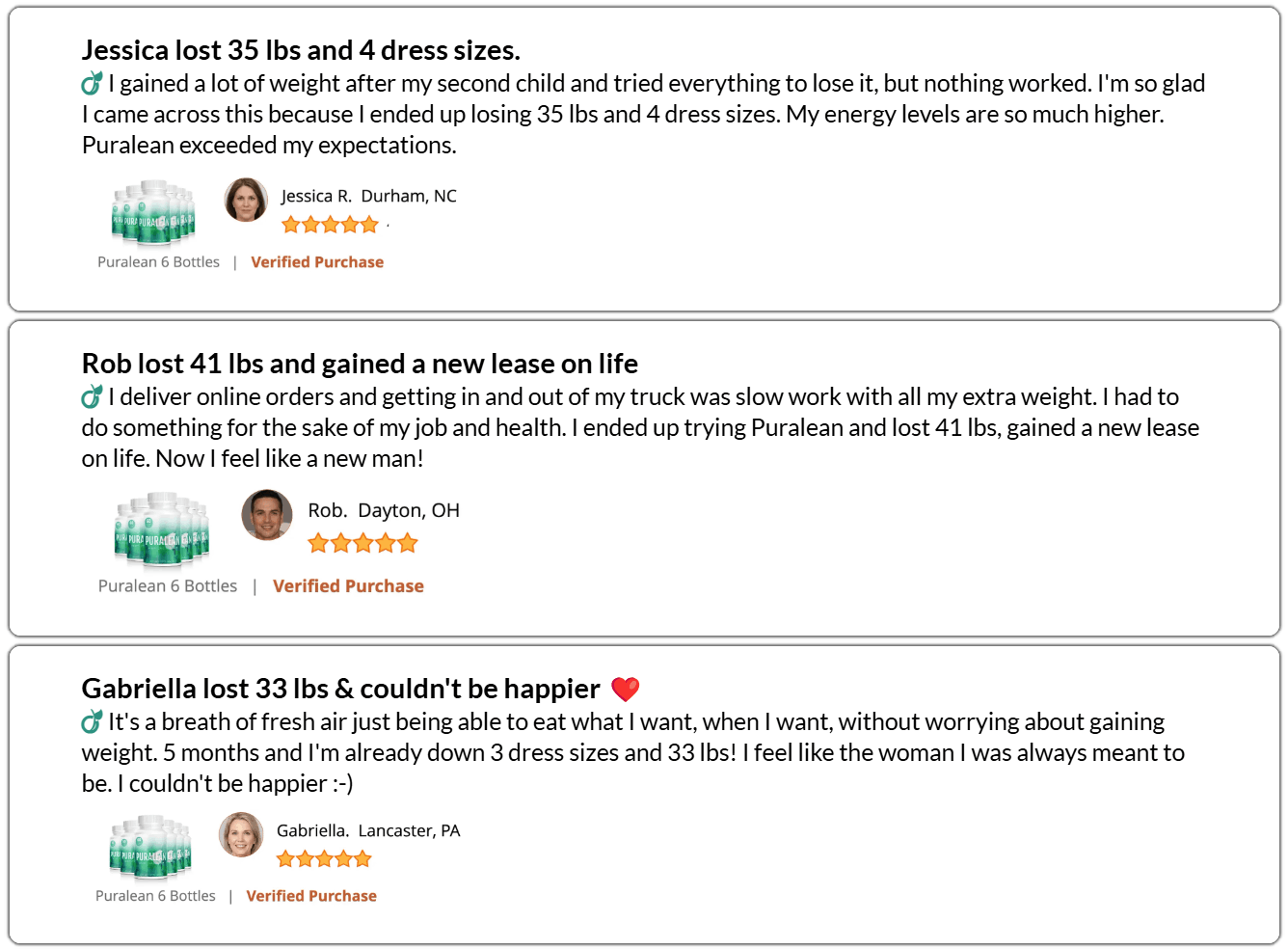1288x949 pixels.
Task: Click the five-star rating under Jessica R.
Action: point(330,225)
